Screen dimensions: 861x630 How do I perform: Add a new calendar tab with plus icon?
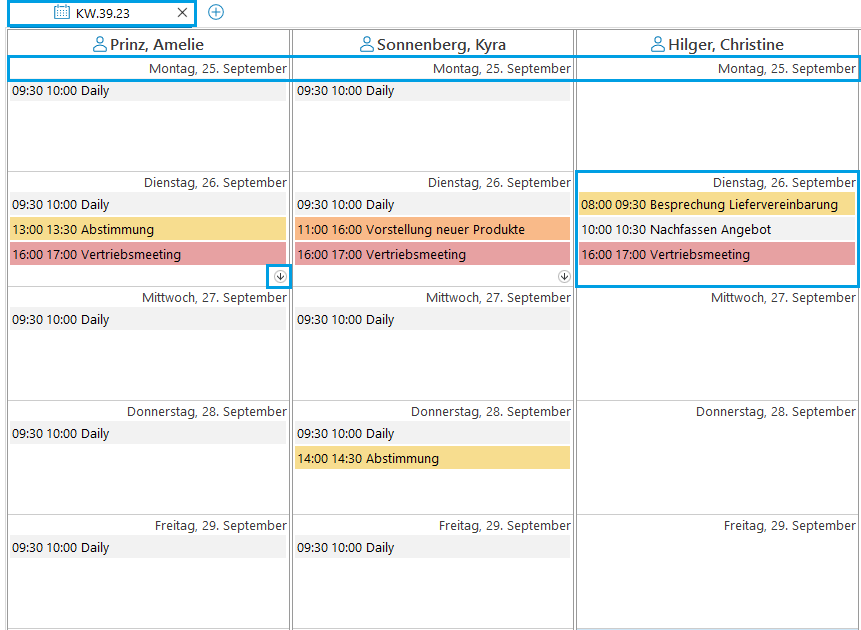(216, 13)
